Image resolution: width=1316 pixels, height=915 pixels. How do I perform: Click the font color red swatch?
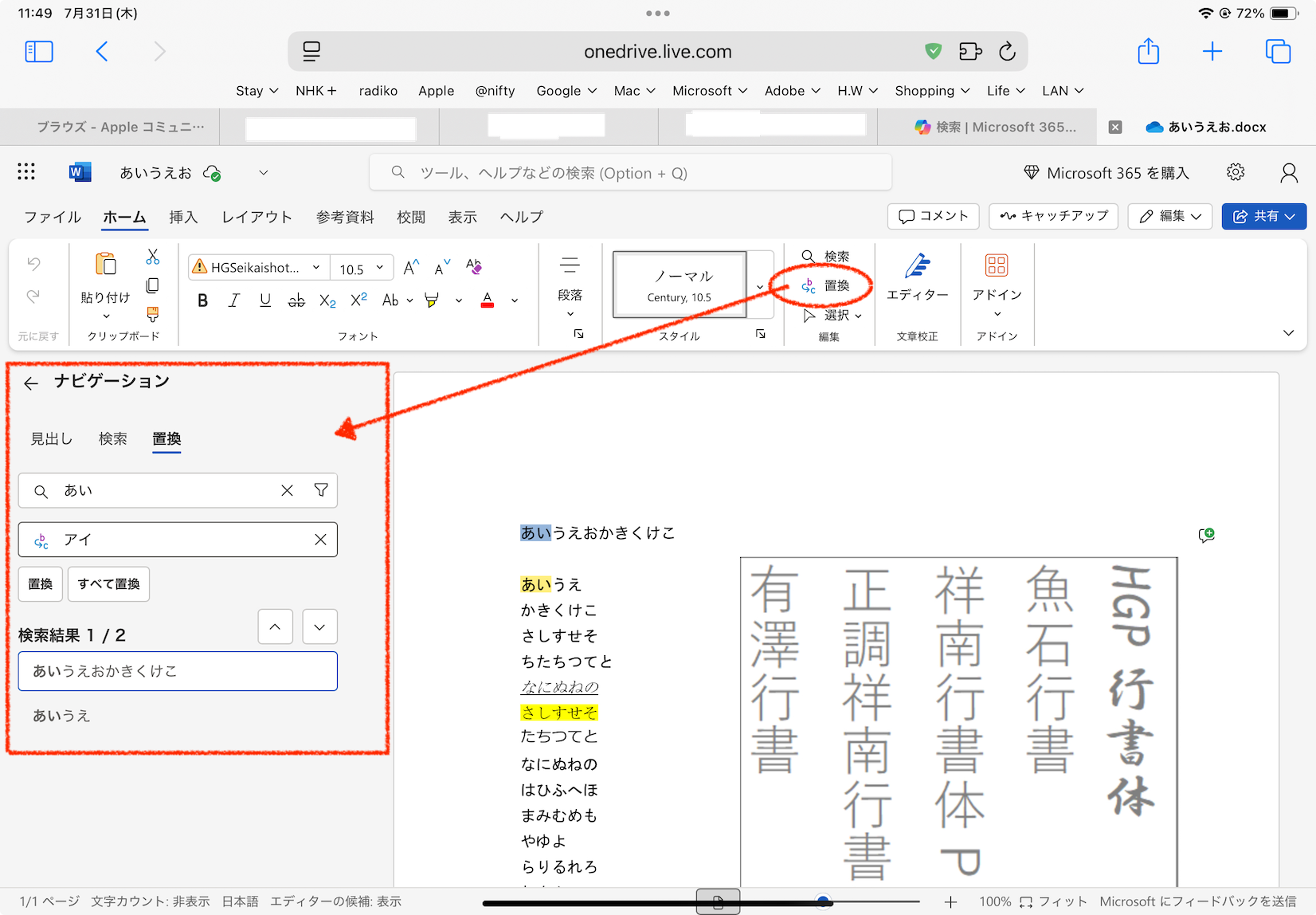[488, 300]
